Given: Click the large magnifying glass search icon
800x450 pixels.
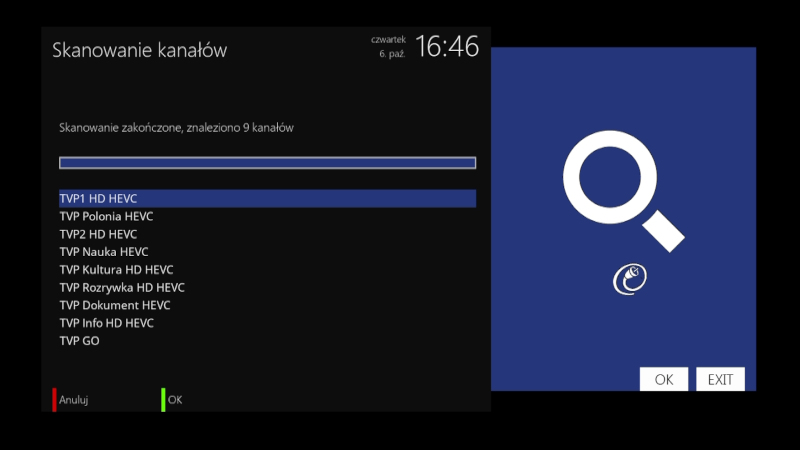Looking at the screenshot, I should point(623,191).
